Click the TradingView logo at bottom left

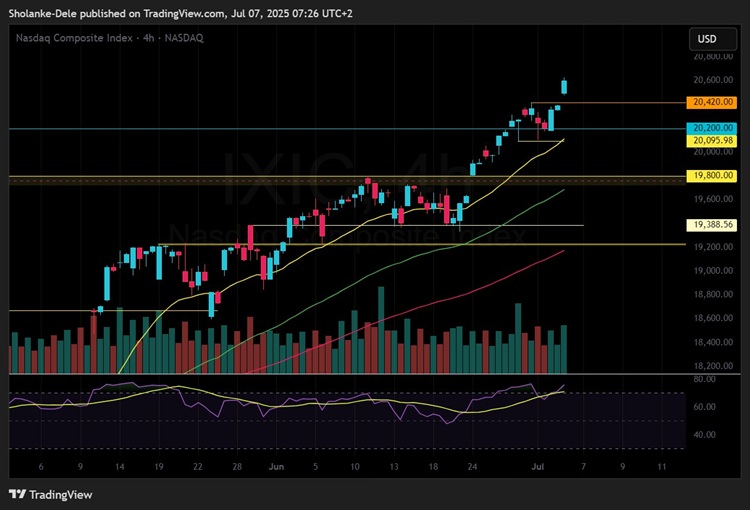(51, 494)
